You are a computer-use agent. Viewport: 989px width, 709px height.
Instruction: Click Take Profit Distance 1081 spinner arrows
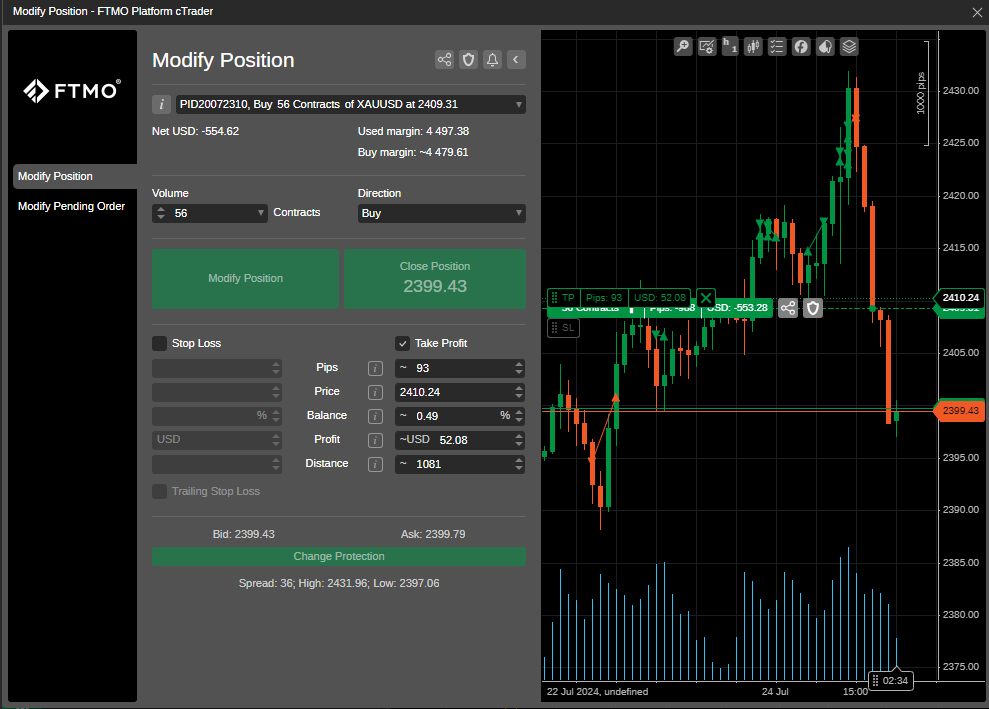coord(518,464)
